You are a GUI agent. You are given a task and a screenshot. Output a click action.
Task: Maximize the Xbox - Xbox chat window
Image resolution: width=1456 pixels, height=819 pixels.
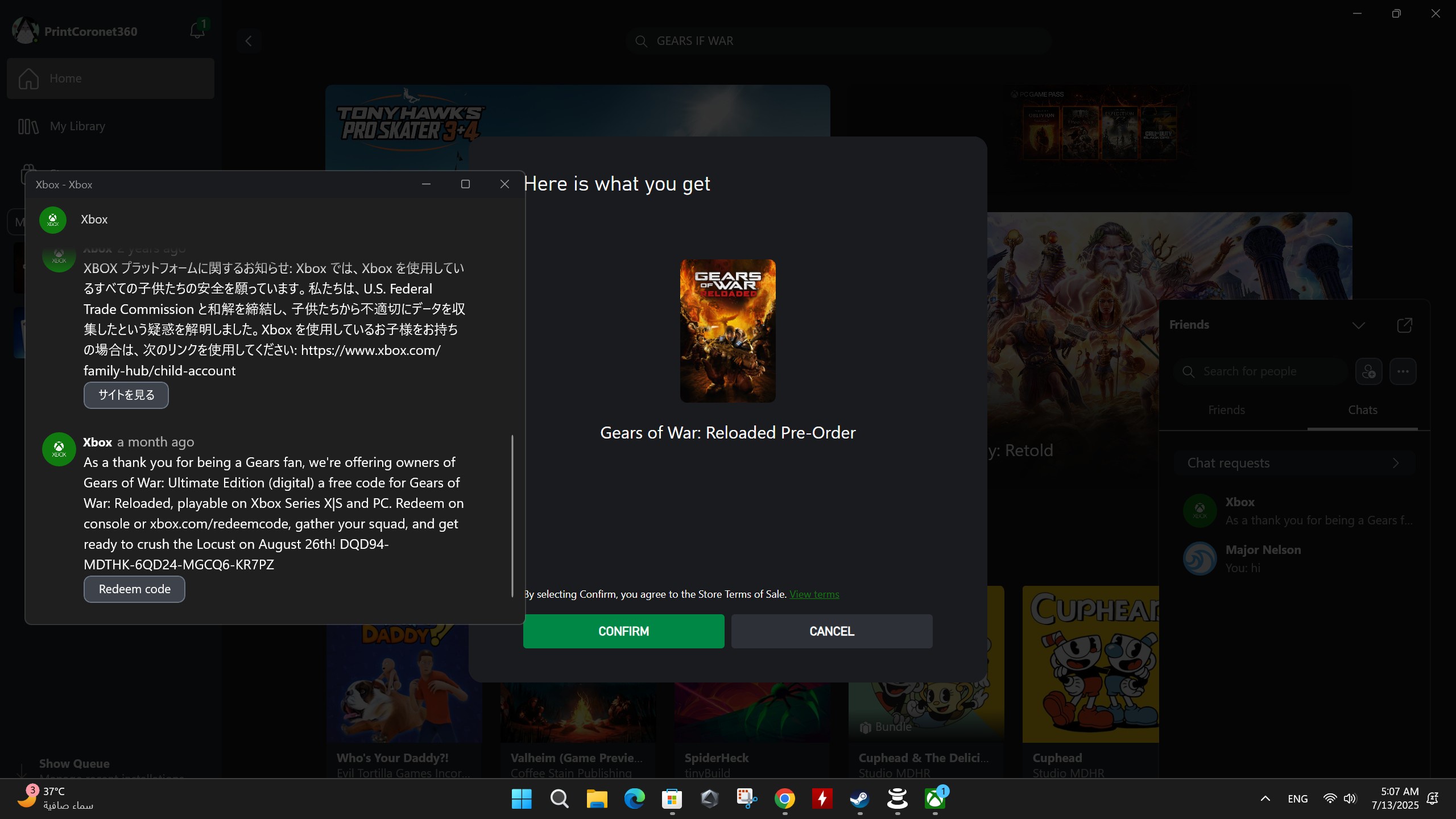(465, 184)
